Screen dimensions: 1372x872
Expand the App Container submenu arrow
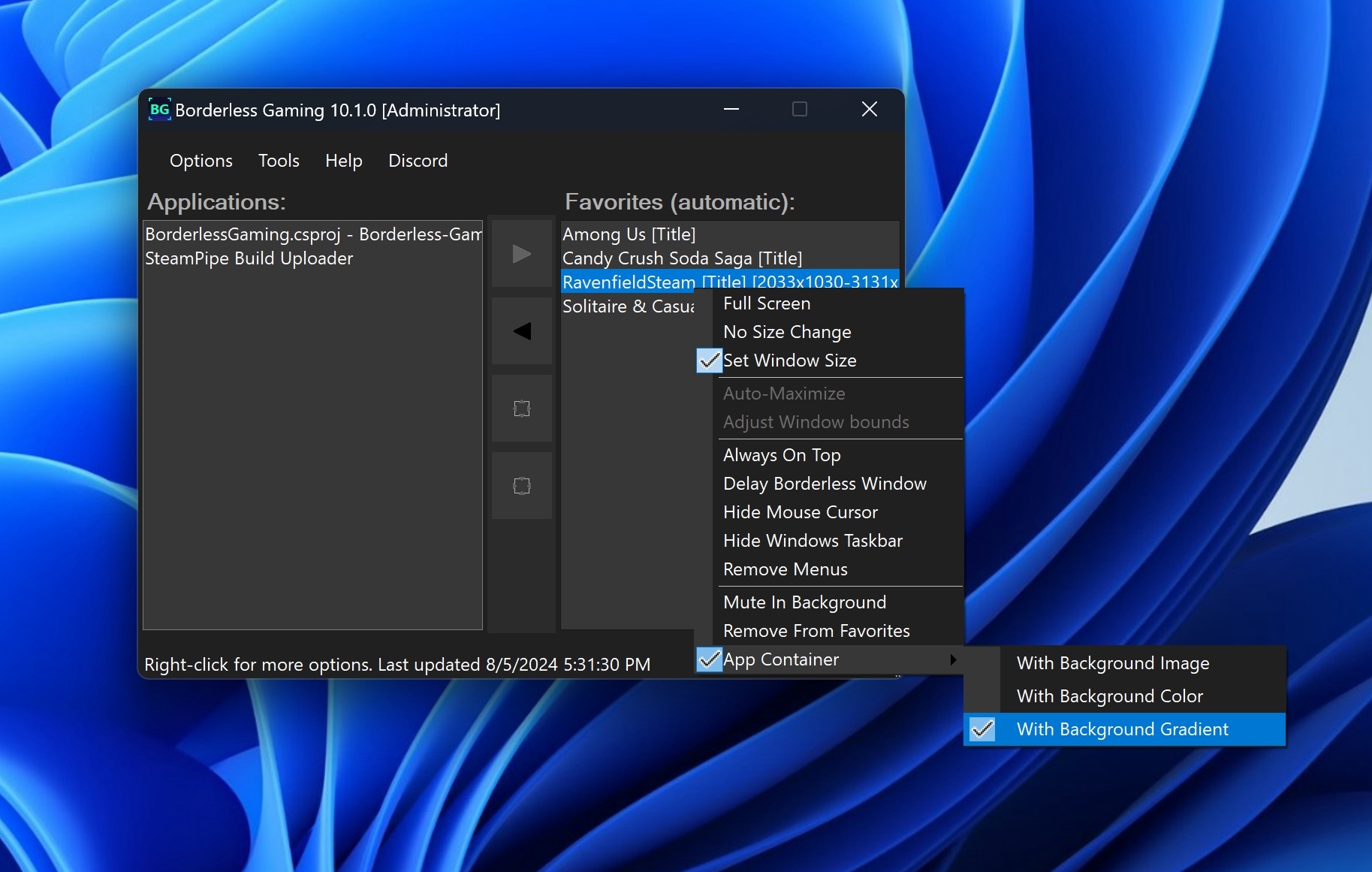click(953, 659)
